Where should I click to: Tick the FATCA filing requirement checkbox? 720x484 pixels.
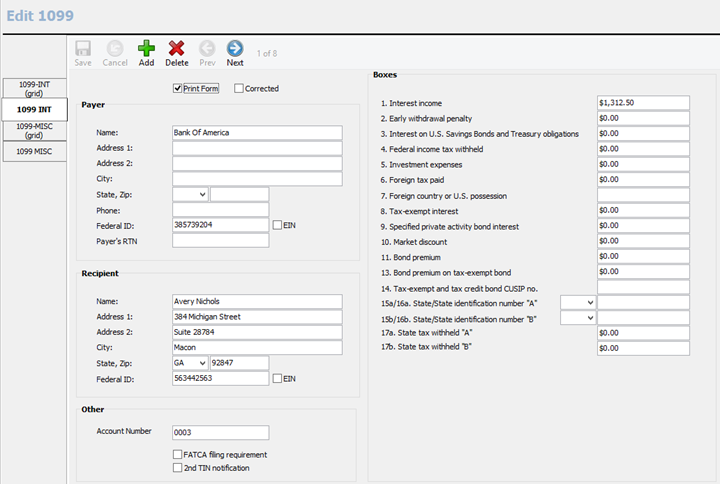pos(178,454)
